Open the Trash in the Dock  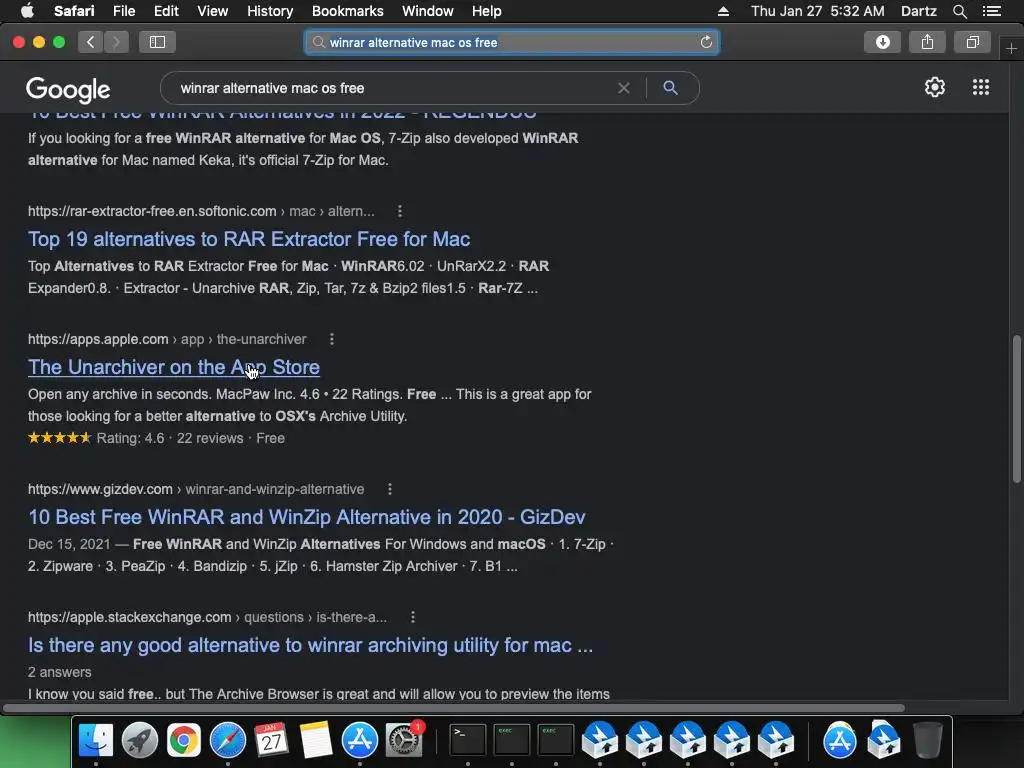coord(927,741)
